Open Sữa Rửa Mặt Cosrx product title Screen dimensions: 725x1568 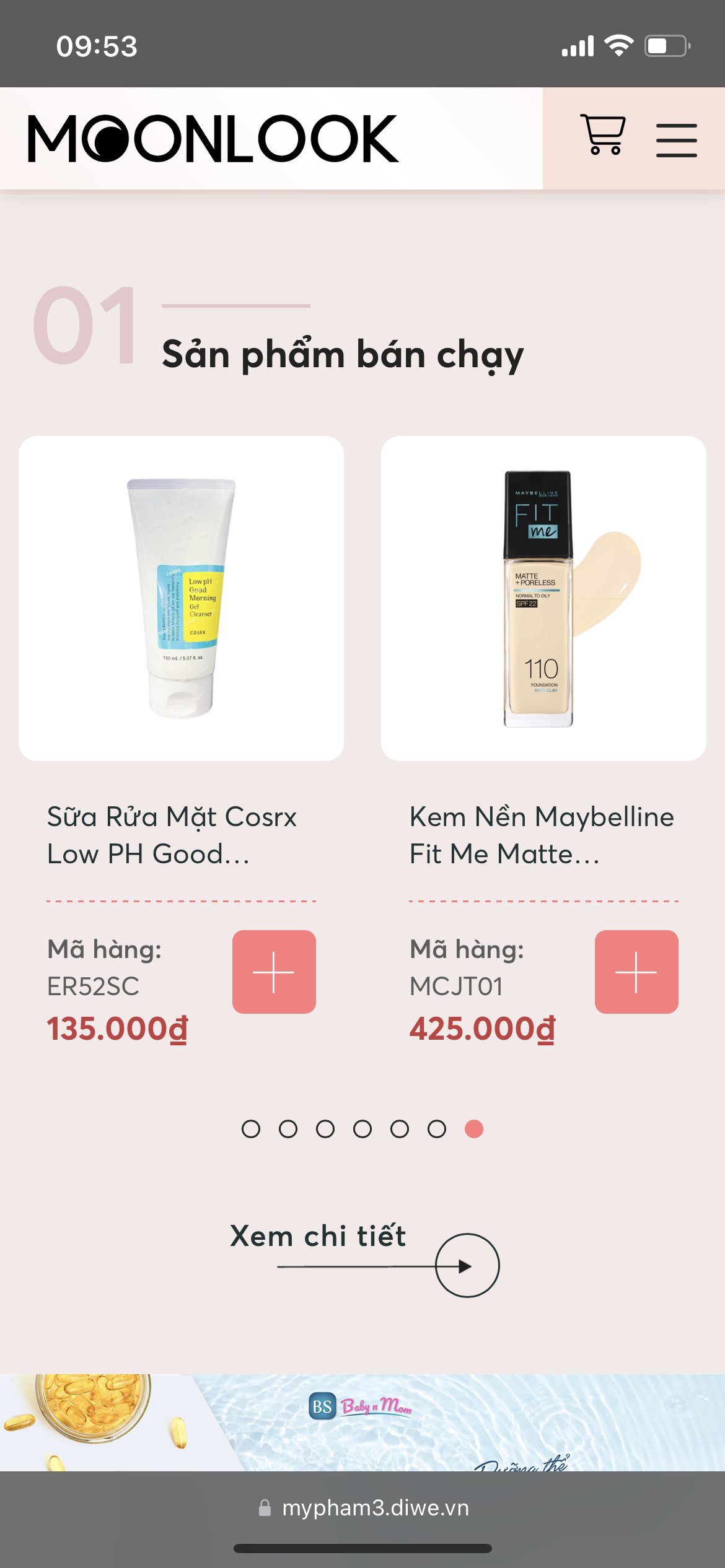(172, 835)
